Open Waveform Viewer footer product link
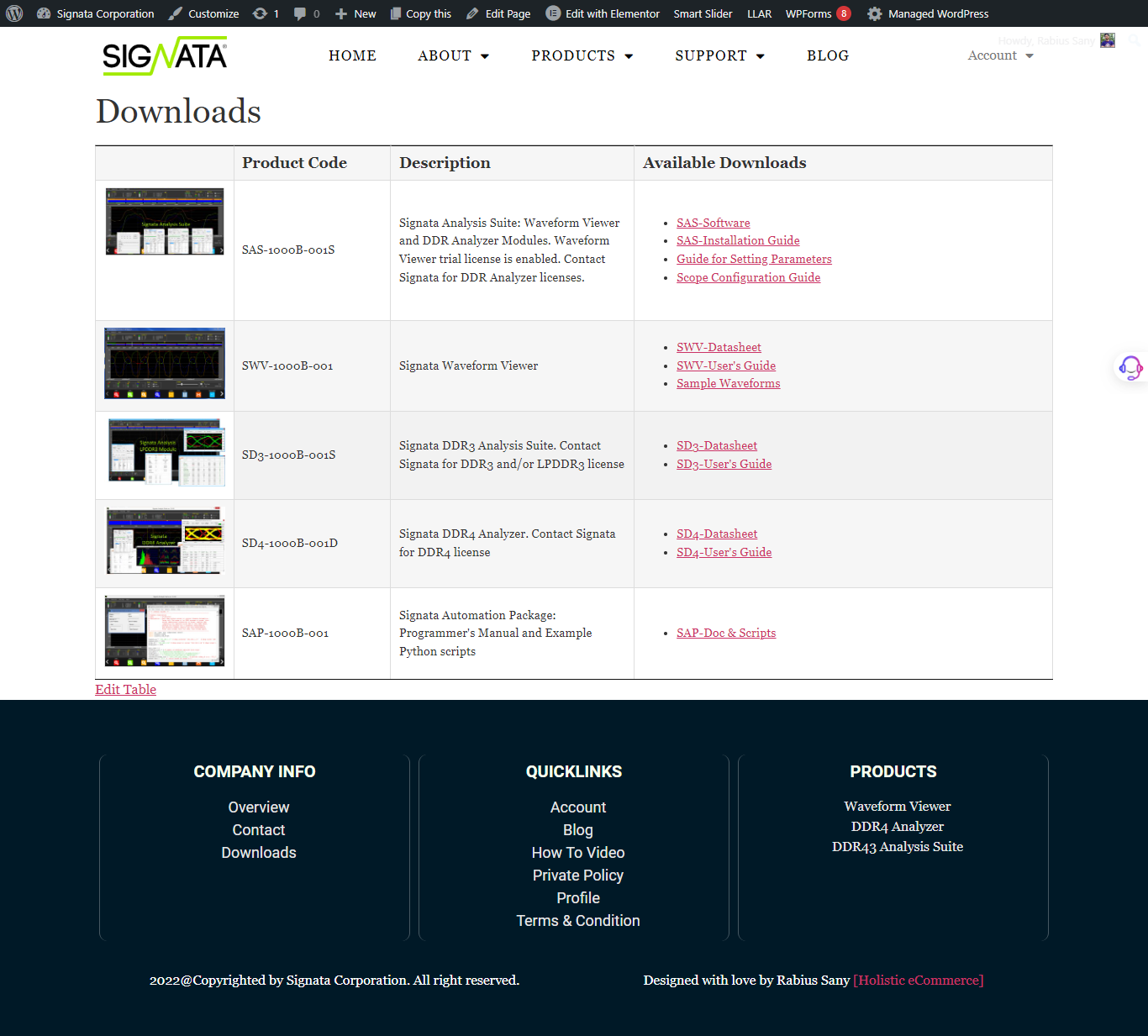1148x1036 pixels. [898, 807]
